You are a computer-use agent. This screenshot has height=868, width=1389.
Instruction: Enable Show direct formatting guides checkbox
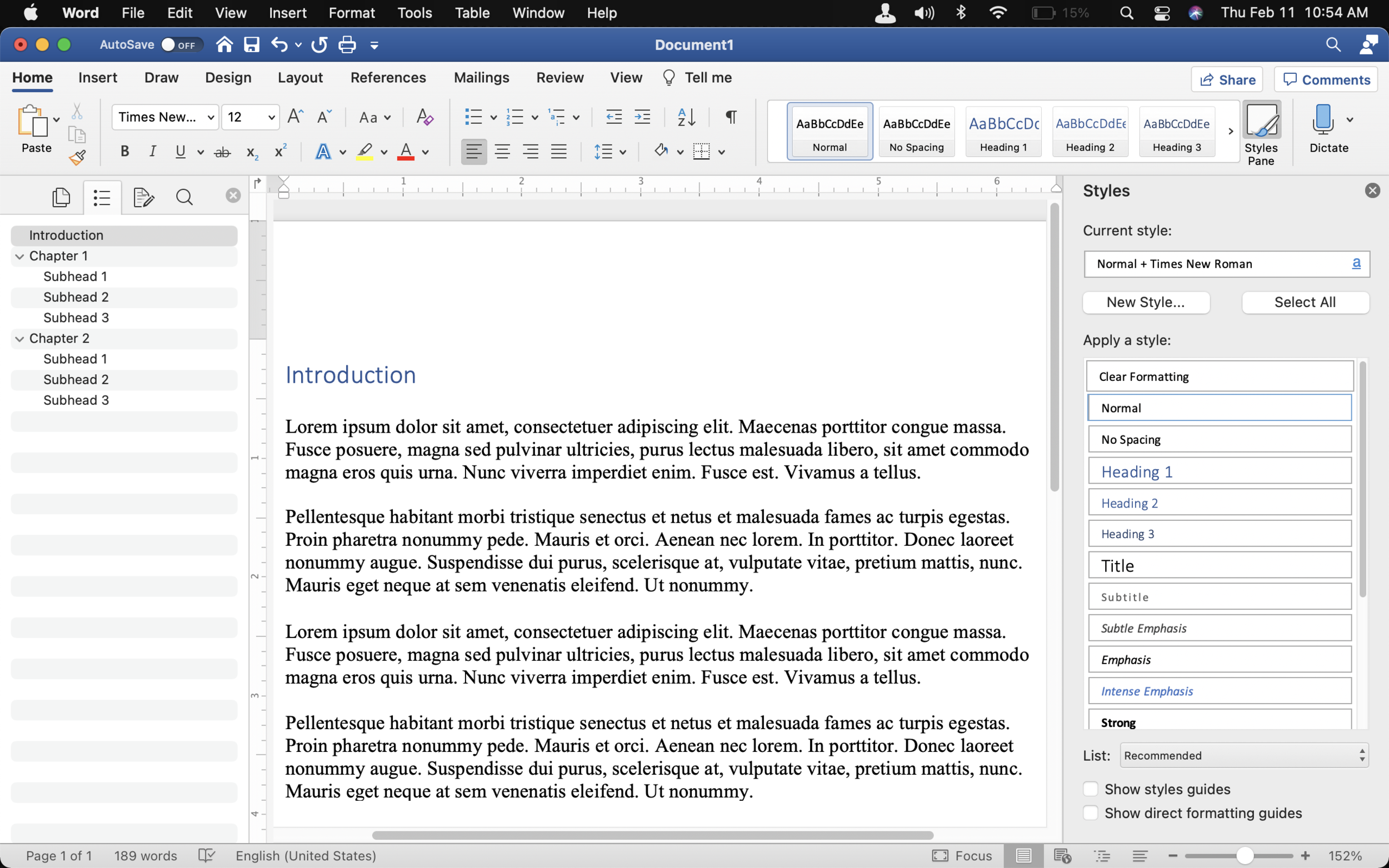tap(1091, 813)
